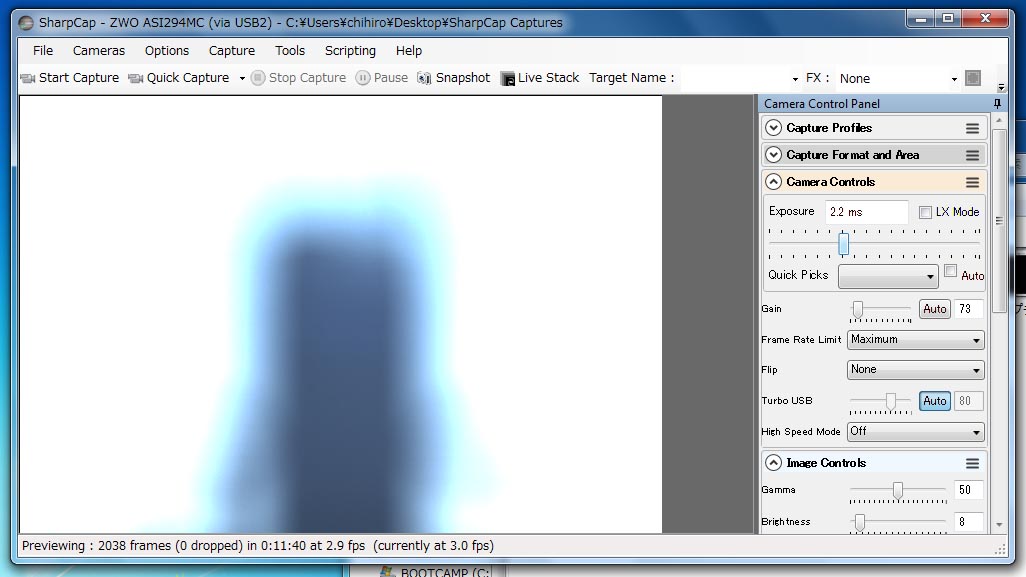Click the Exposure value field
Screen dimensions: 1026x577
point(867,212)
